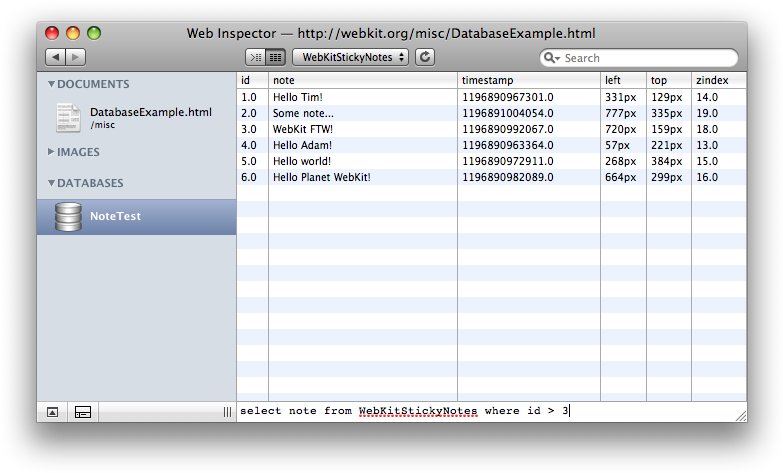Viewport: 783px width, 473px height.
Task: Click the Search field
Action: coord(645,58)
